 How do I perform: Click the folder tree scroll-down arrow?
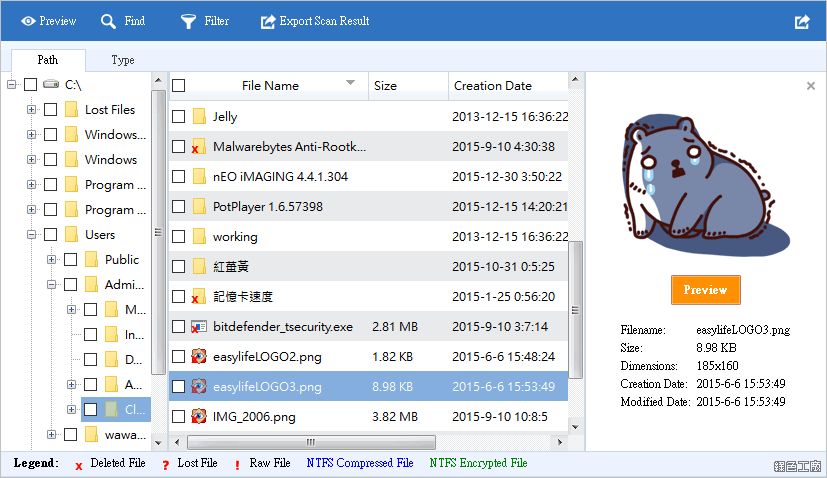pyautogui.click(x=158, y=442)
